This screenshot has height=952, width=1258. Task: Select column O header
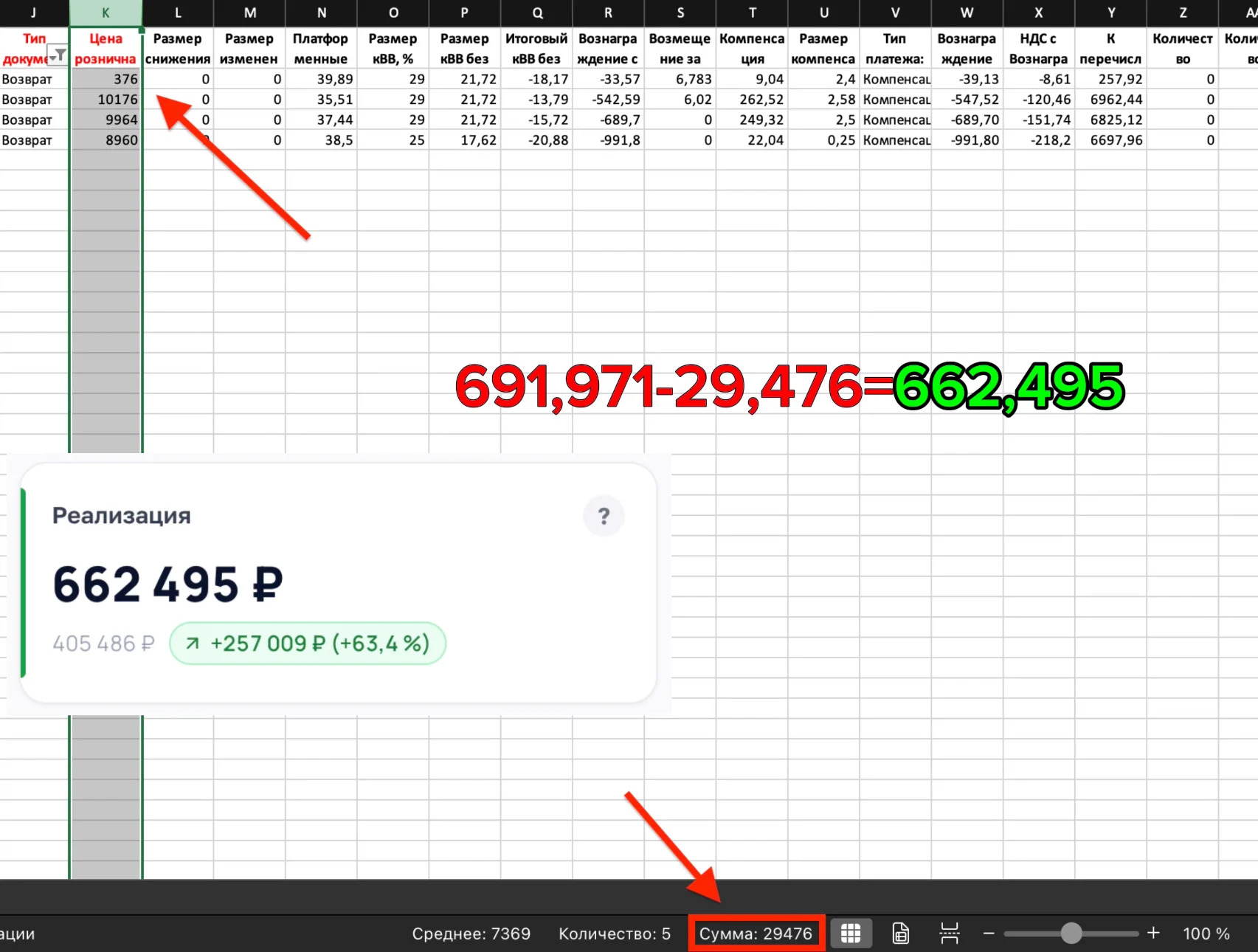(x=393, y=13)
